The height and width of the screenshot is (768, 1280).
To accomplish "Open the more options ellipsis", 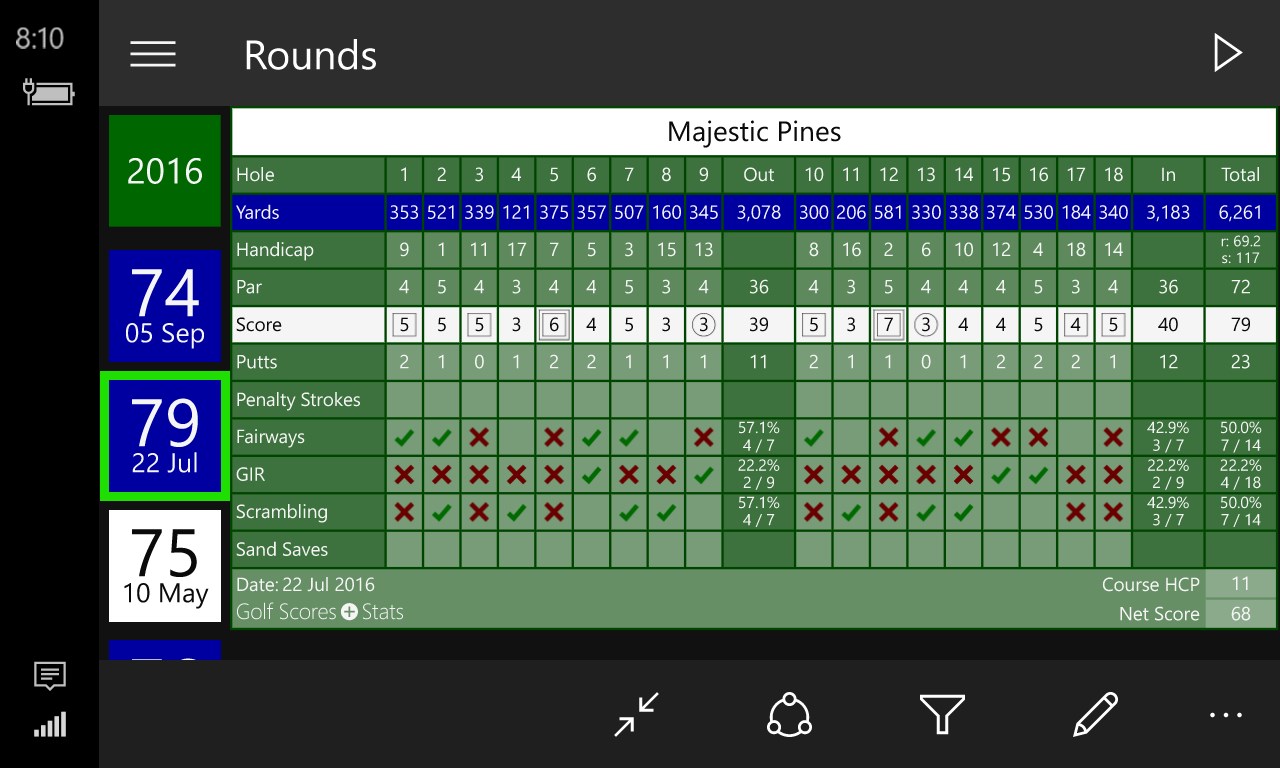I will pos(1226,714).
